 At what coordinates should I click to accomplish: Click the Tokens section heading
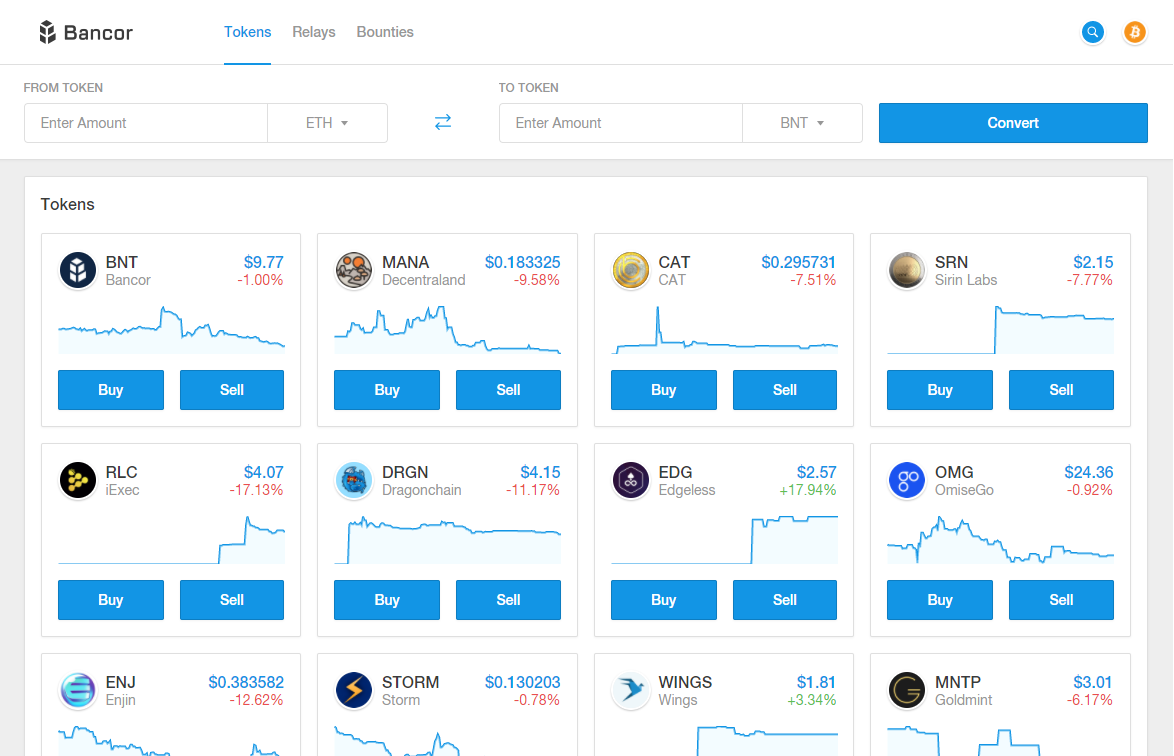point(67,204)
